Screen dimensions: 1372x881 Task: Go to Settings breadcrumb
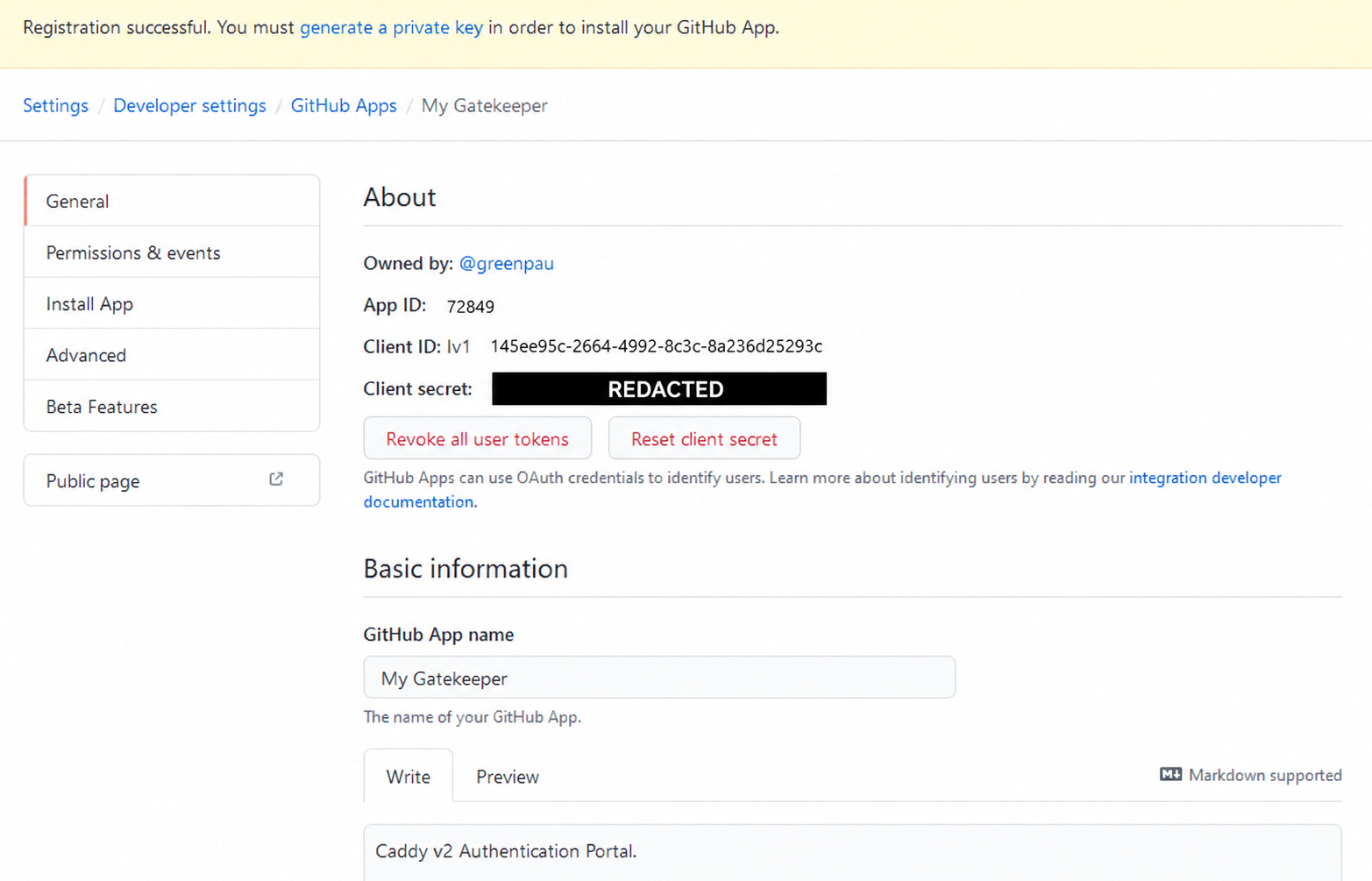tap(55, 105)
